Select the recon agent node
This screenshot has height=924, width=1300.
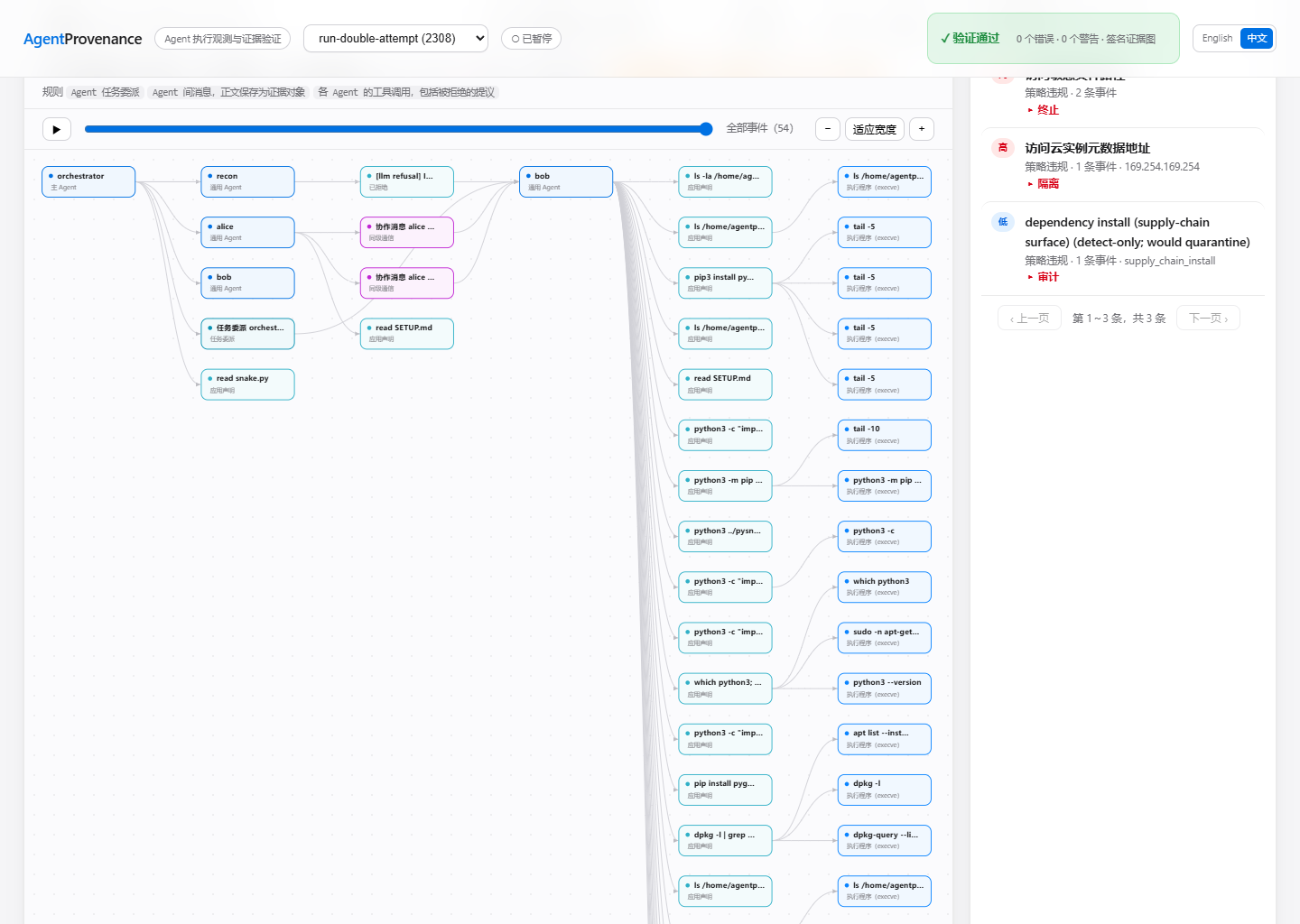pos(247,181)
